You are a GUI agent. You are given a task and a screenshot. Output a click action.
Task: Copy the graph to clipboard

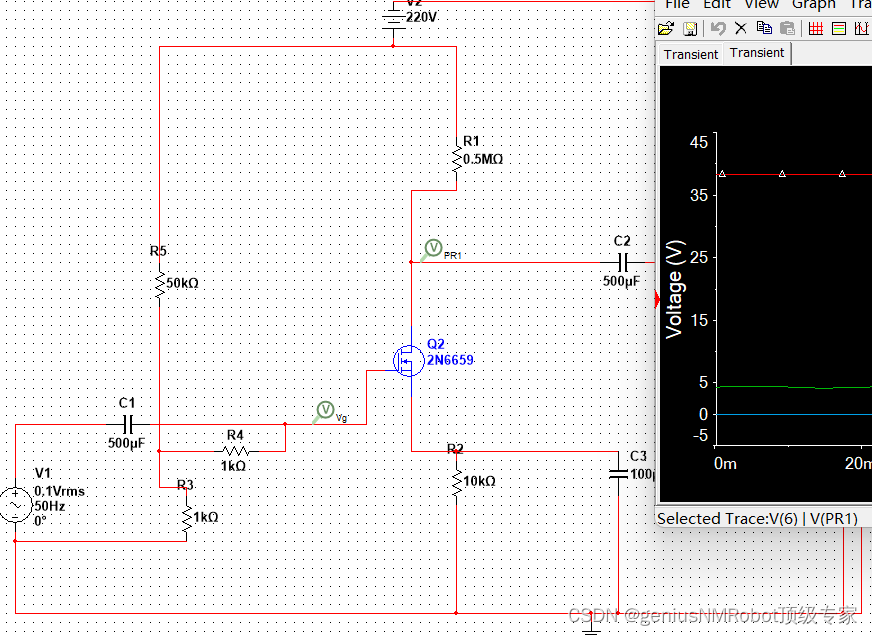(763, 28)
